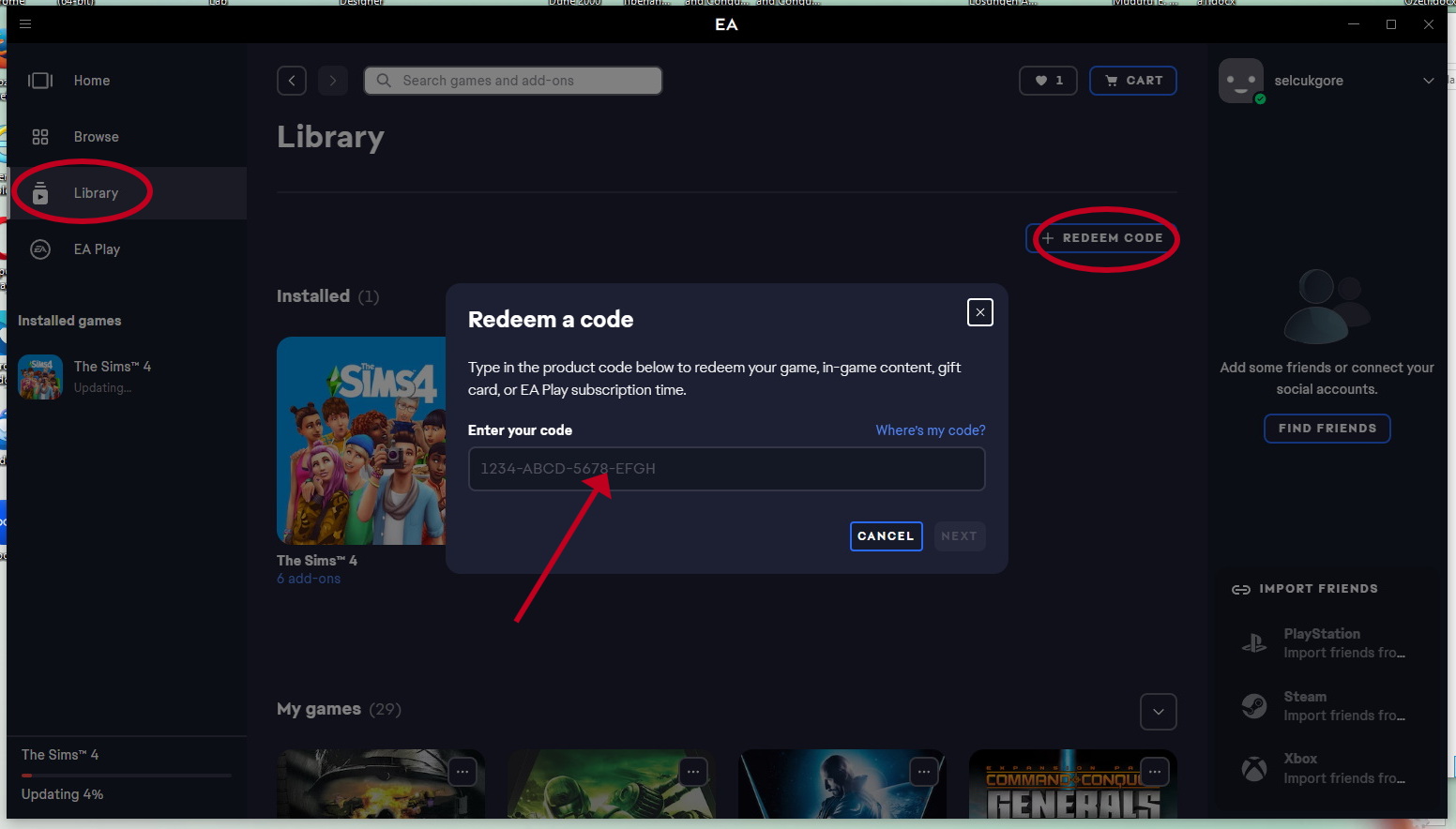1456x829 pixels.
Task: Open the 6 add-ons link
Action: click(x=309, y=579)
